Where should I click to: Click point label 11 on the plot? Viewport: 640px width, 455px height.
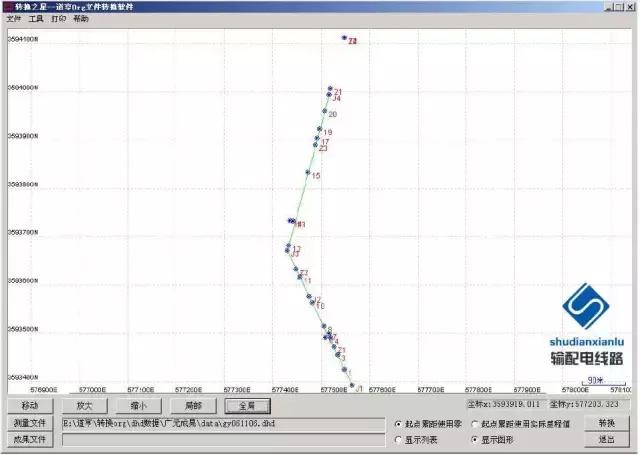(307, 281)
